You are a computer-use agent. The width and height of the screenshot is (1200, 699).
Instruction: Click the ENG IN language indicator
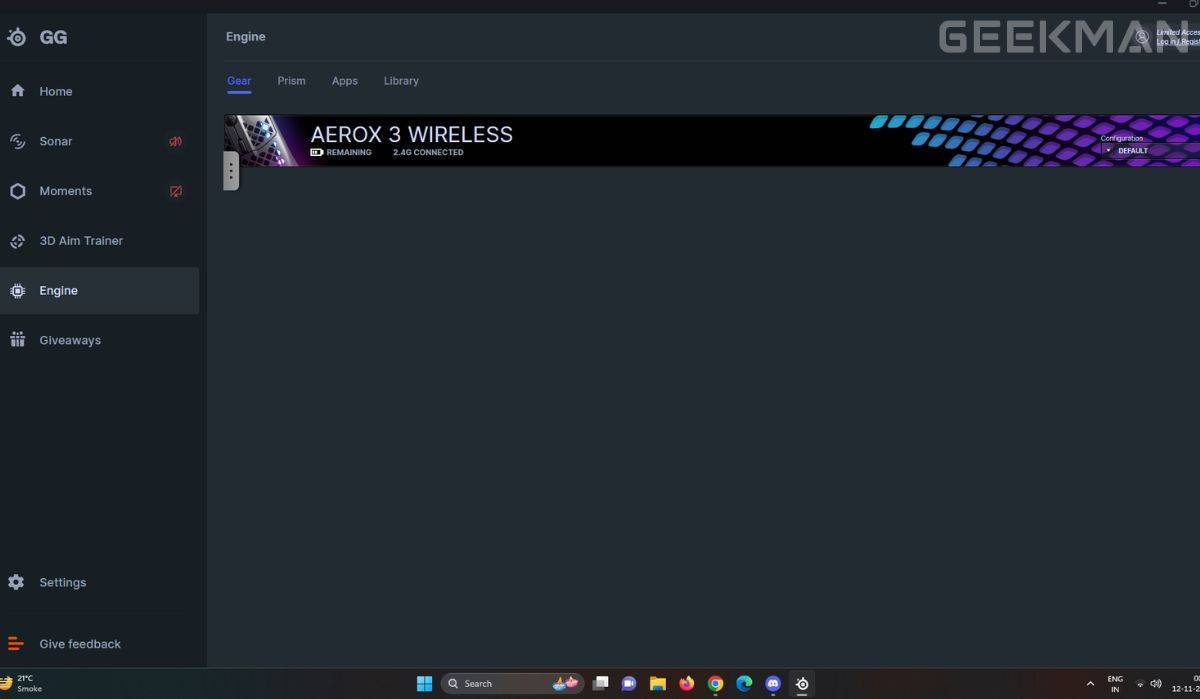1115,684
